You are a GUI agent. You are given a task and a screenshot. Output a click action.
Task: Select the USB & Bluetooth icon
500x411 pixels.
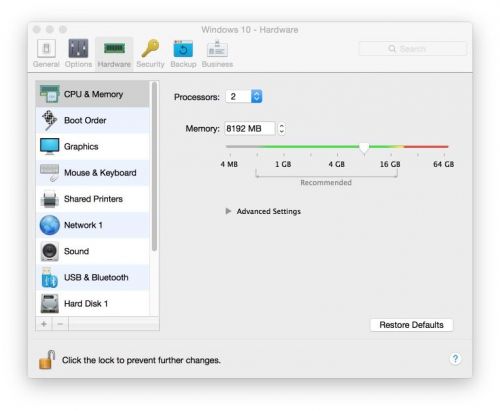click(x=50, y=278)
